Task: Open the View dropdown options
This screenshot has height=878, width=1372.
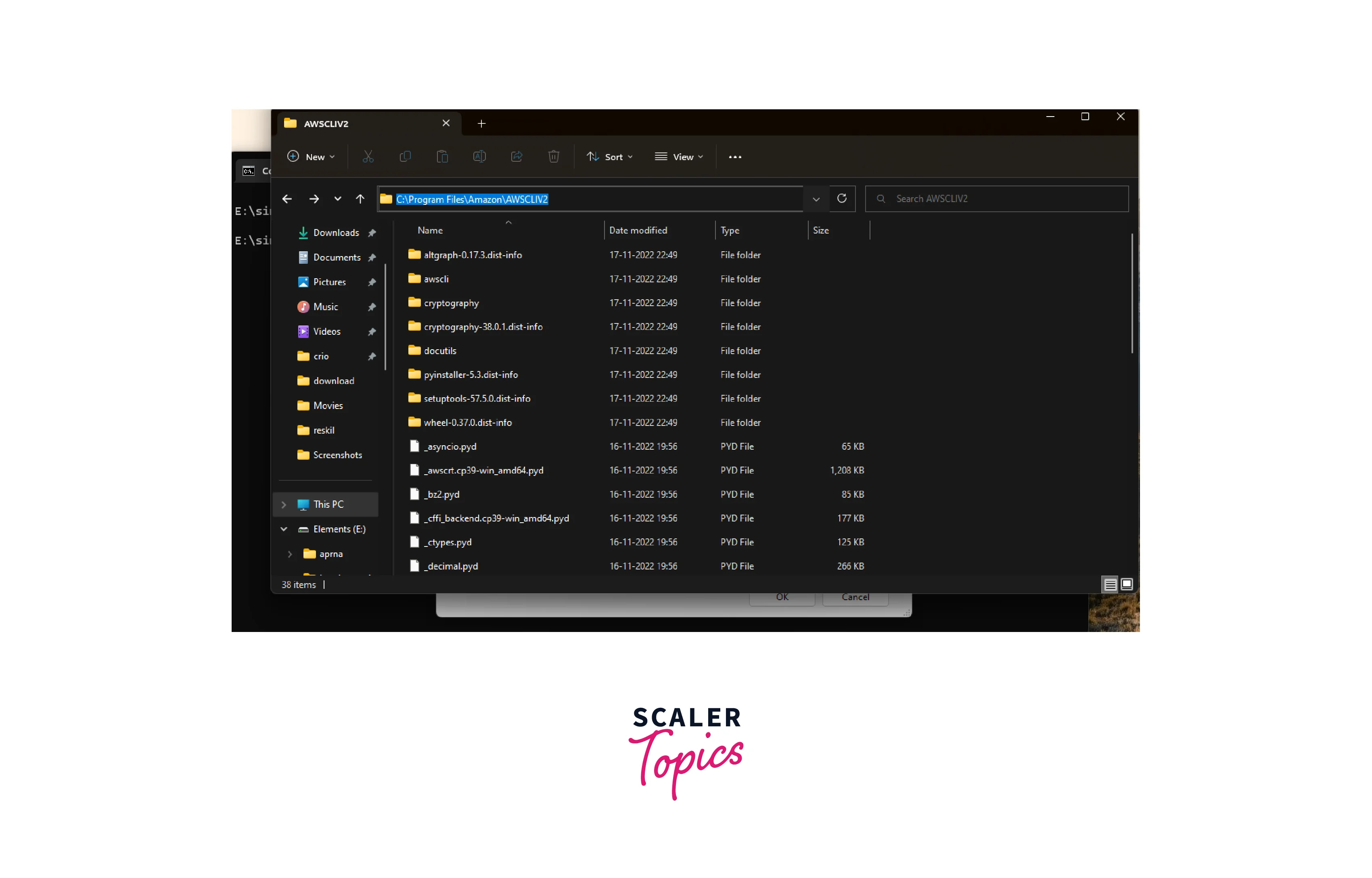Action: click(680, 156)
